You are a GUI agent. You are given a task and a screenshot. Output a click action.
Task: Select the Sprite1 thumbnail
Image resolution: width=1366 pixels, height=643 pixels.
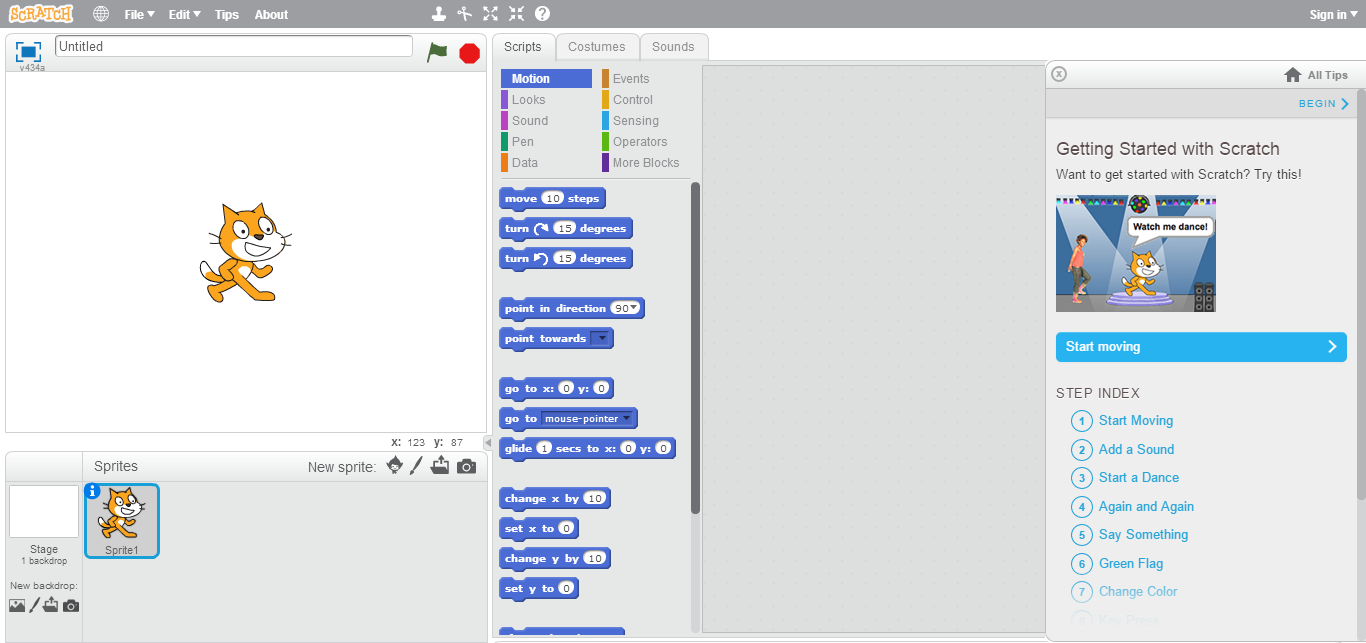(x=122, y=520)
